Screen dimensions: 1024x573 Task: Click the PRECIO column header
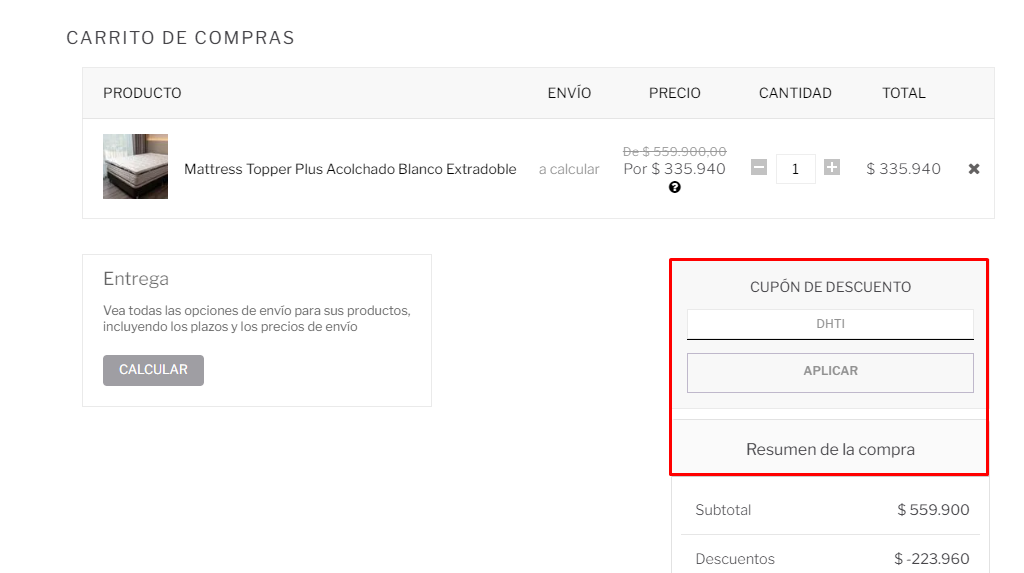[x=675, y=93]
